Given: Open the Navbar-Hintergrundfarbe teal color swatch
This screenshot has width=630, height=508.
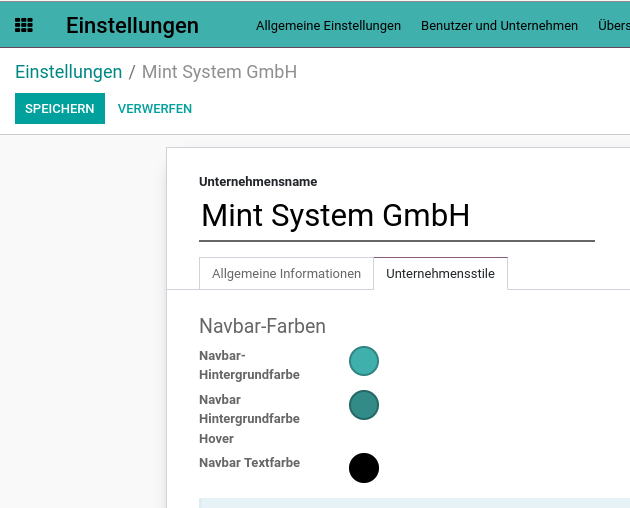Looking at the screenshot, I should pos(364,361).
